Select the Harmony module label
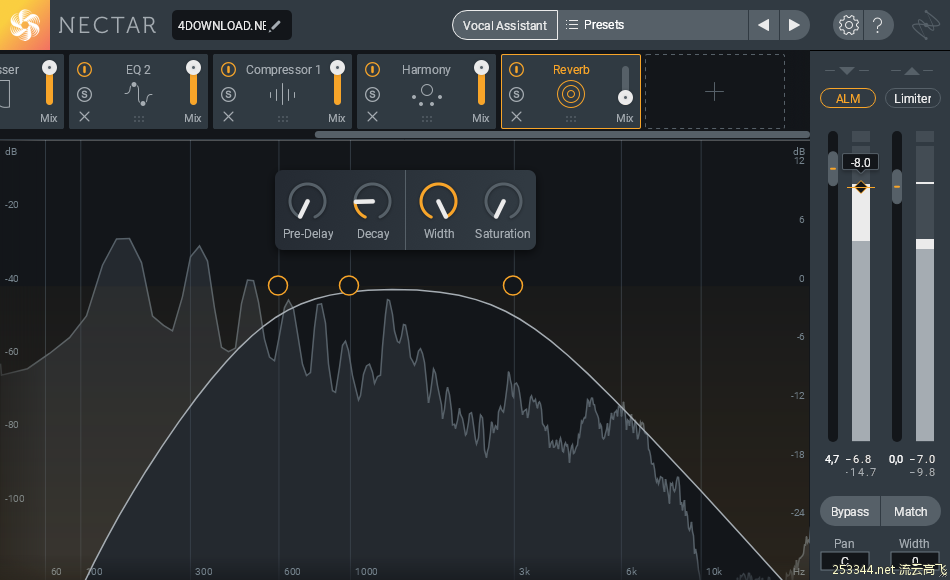This screenshot has height=580, width=950. (x=427, y=70)
